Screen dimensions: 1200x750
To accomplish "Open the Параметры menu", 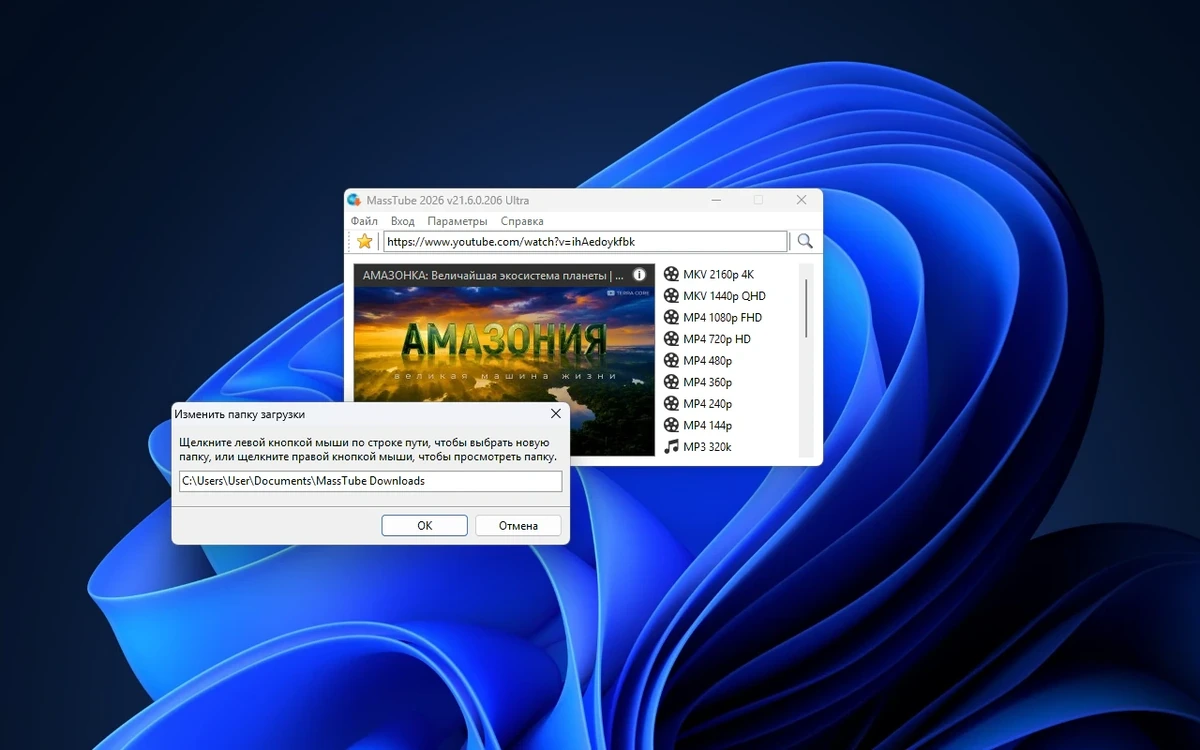I will click(x=457, y=221).
